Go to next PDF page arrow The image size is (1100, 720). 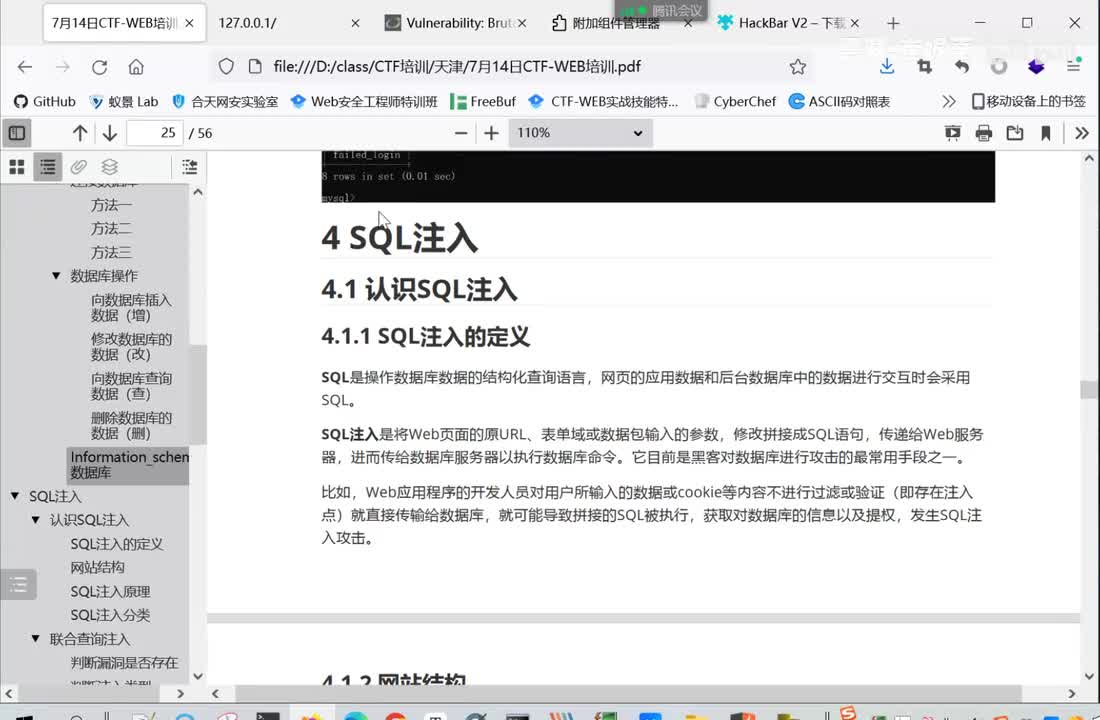pyautogui.click(x=109, y=133)
